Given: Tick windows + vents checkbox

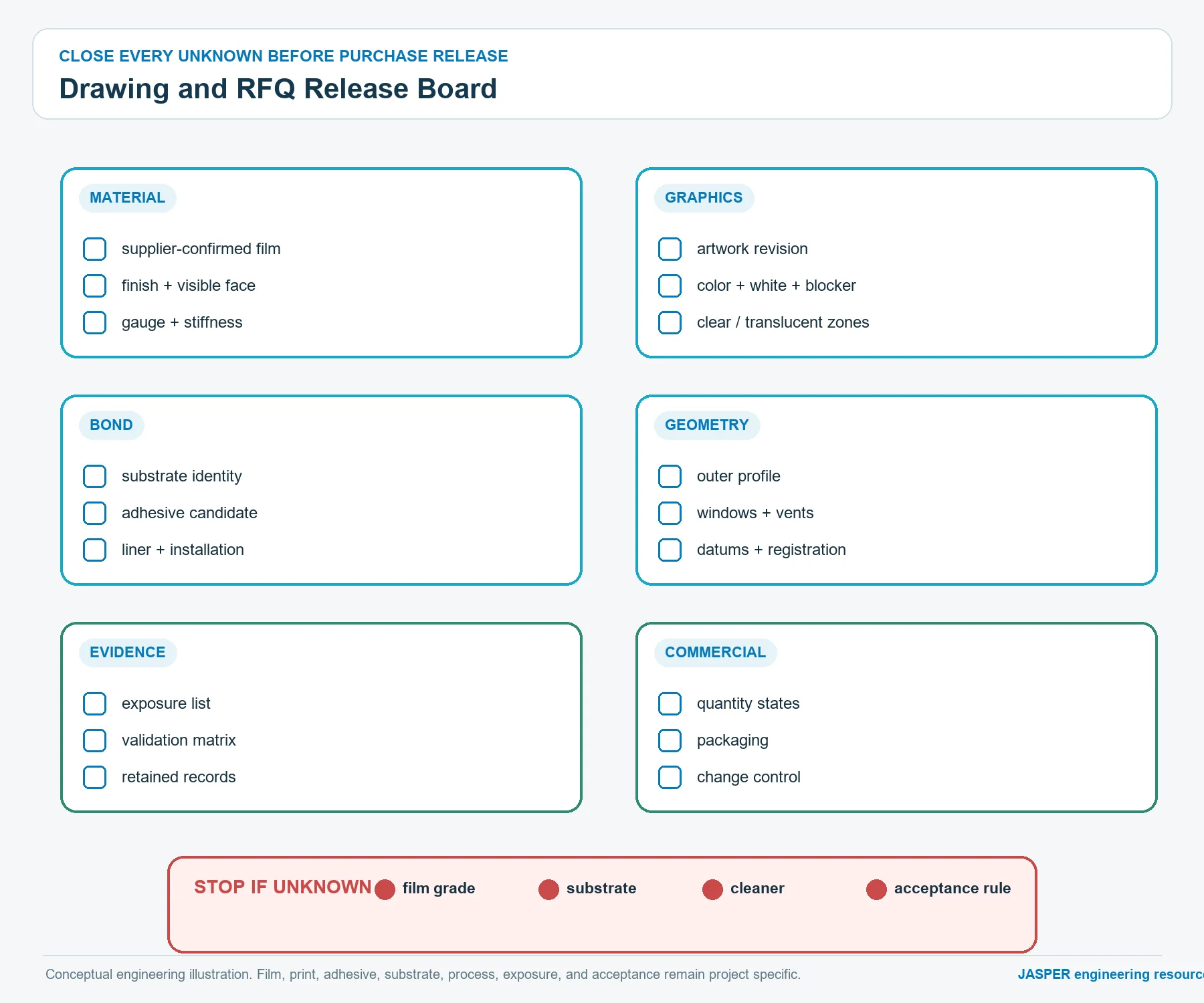Looking at the screenshot, I should pyautogui.click(x=670, y=513).
